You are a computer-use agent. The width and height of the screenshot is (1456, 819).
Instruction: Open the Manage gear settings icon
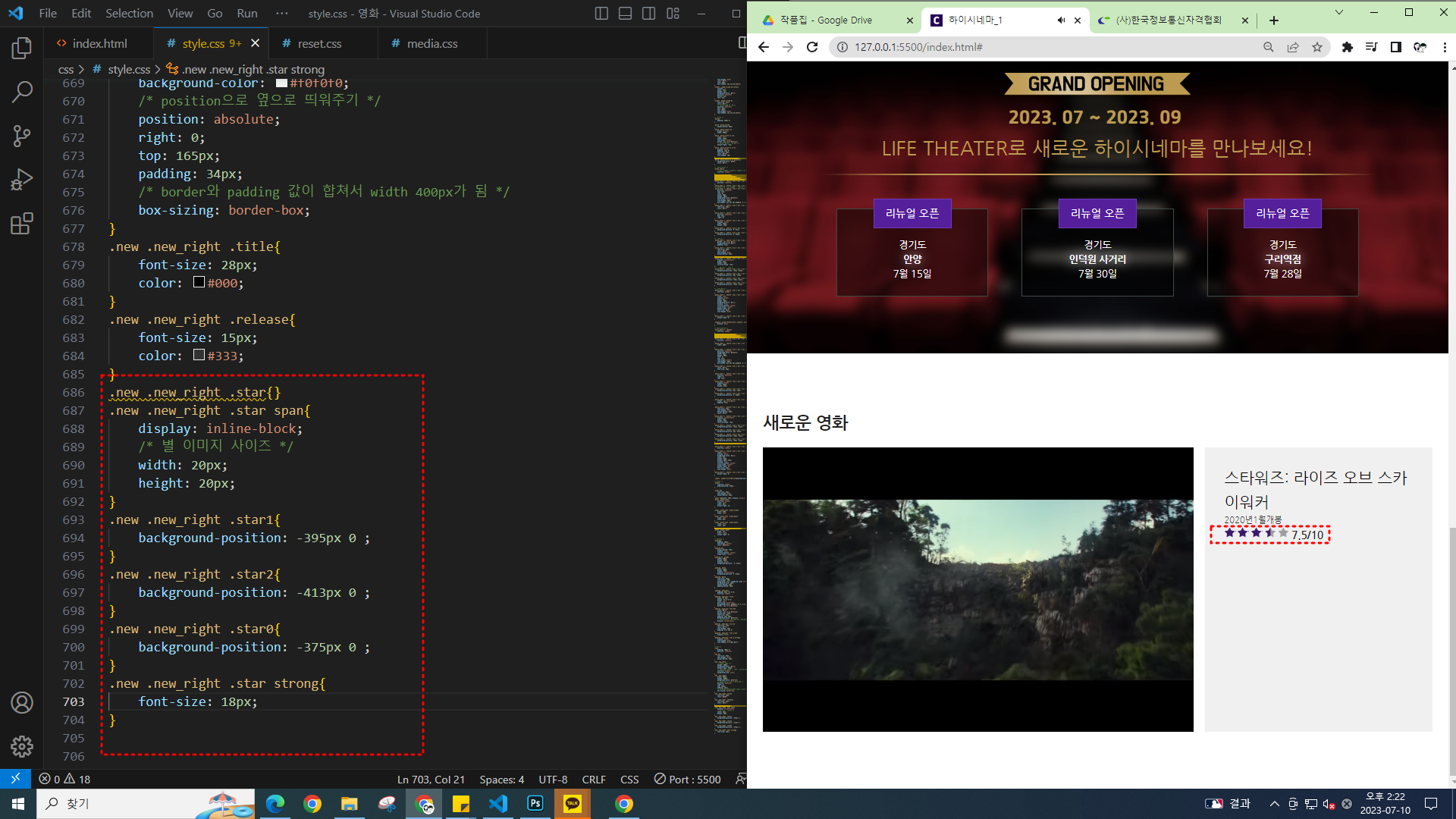22,747
